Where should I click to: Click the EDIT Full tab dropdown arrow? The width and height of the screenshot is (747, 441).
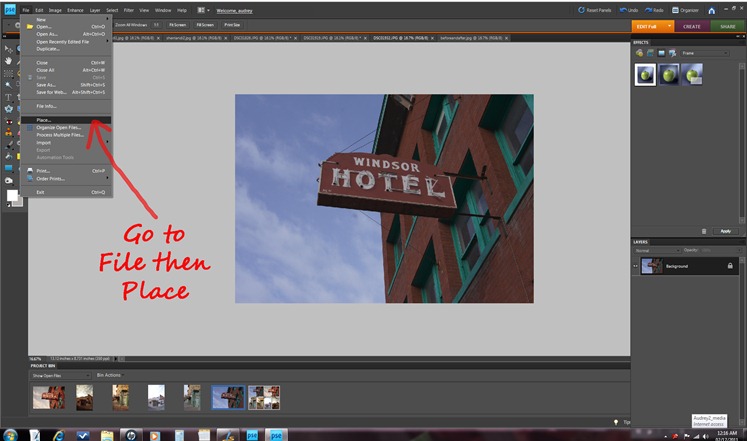[669, 26]
